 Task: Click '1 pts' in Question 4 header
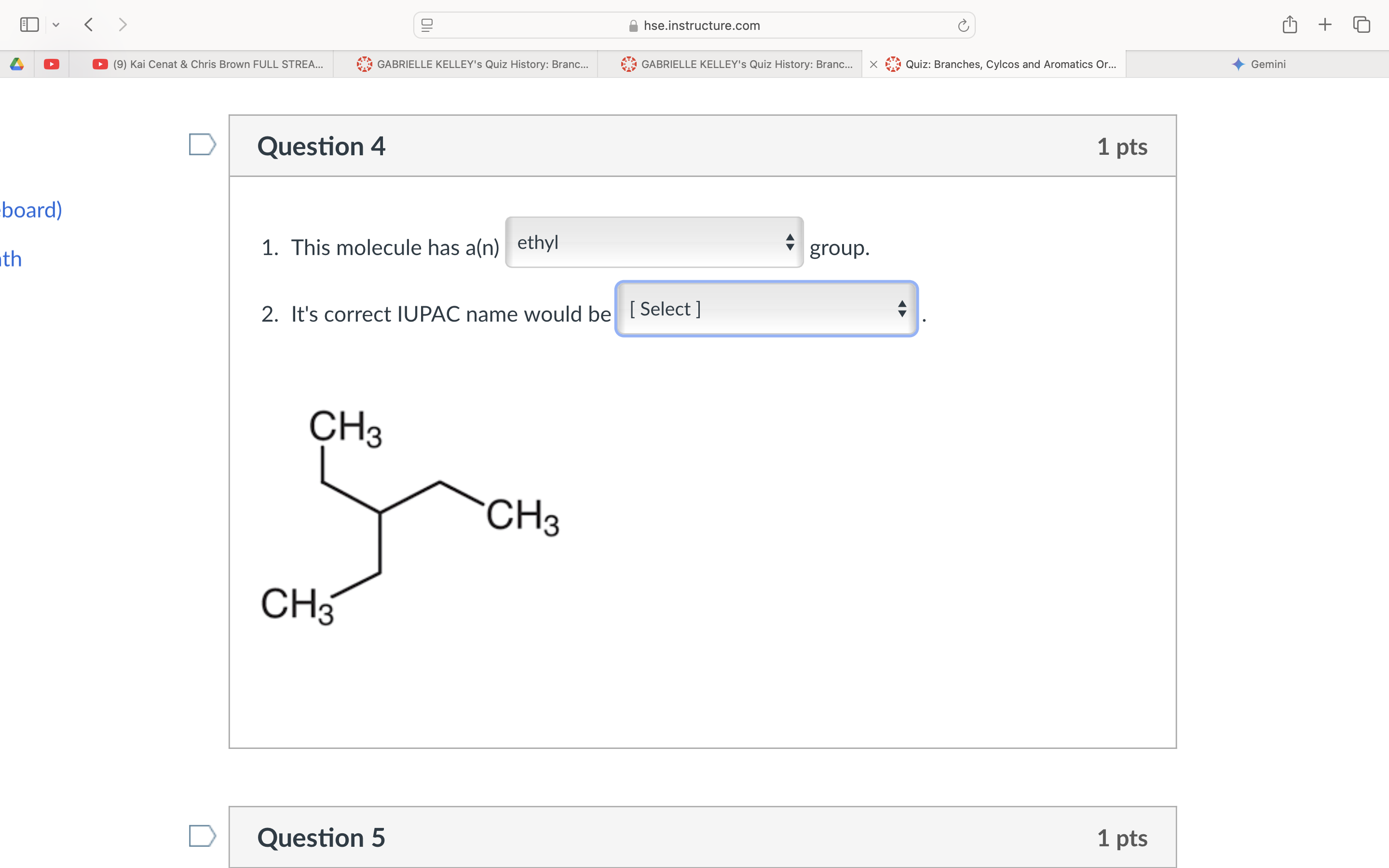1122,147
